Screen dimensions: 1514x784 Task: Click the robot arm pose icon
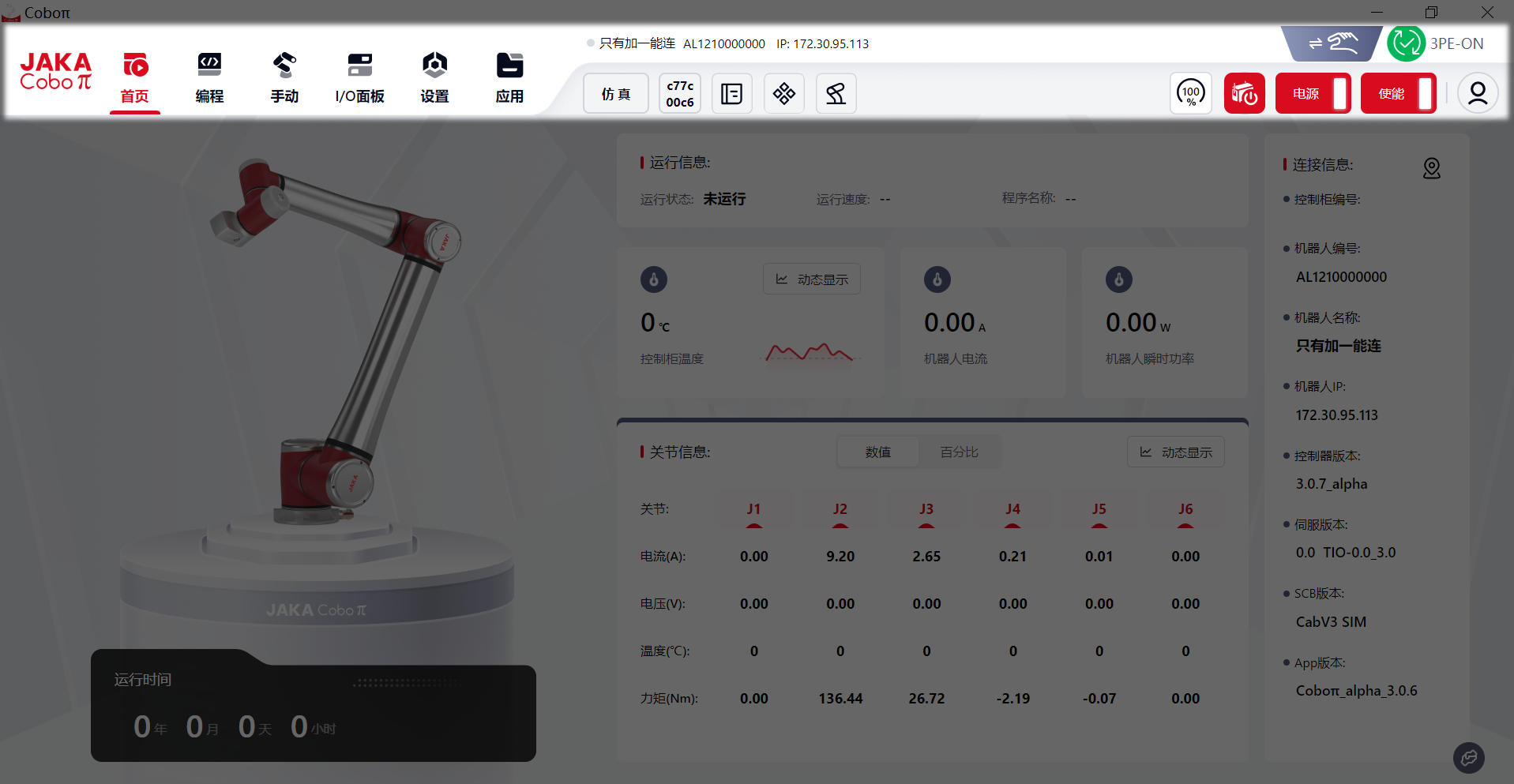836,94
